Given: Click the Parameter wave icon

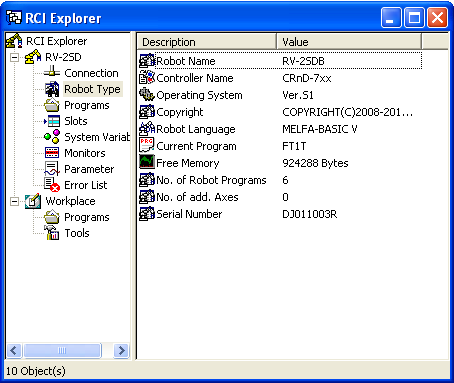Looking at the screenshot, I should pos(52,169).
